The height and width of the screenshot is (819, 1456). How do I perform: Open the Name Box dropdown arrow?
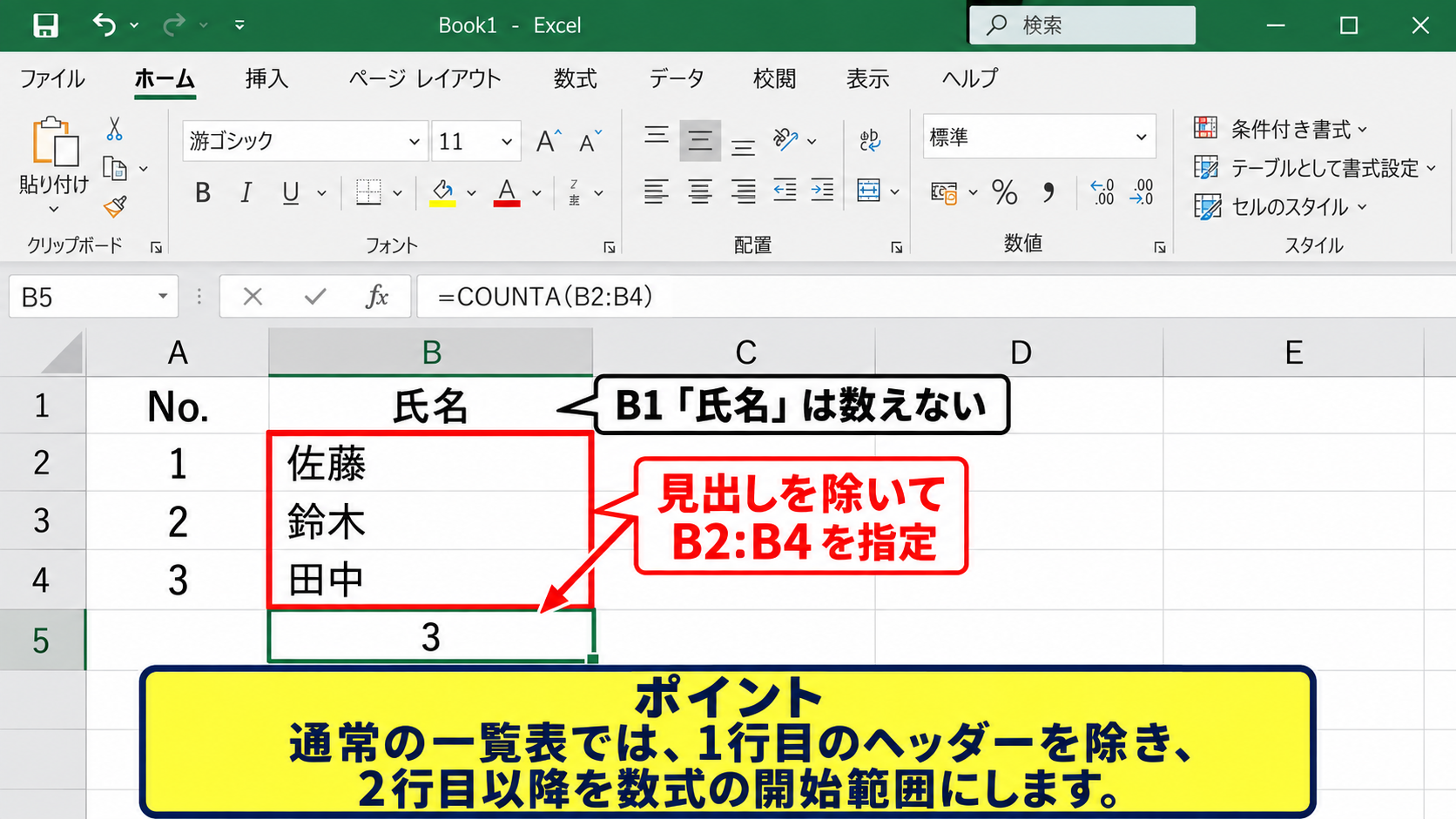pos(163,297)
